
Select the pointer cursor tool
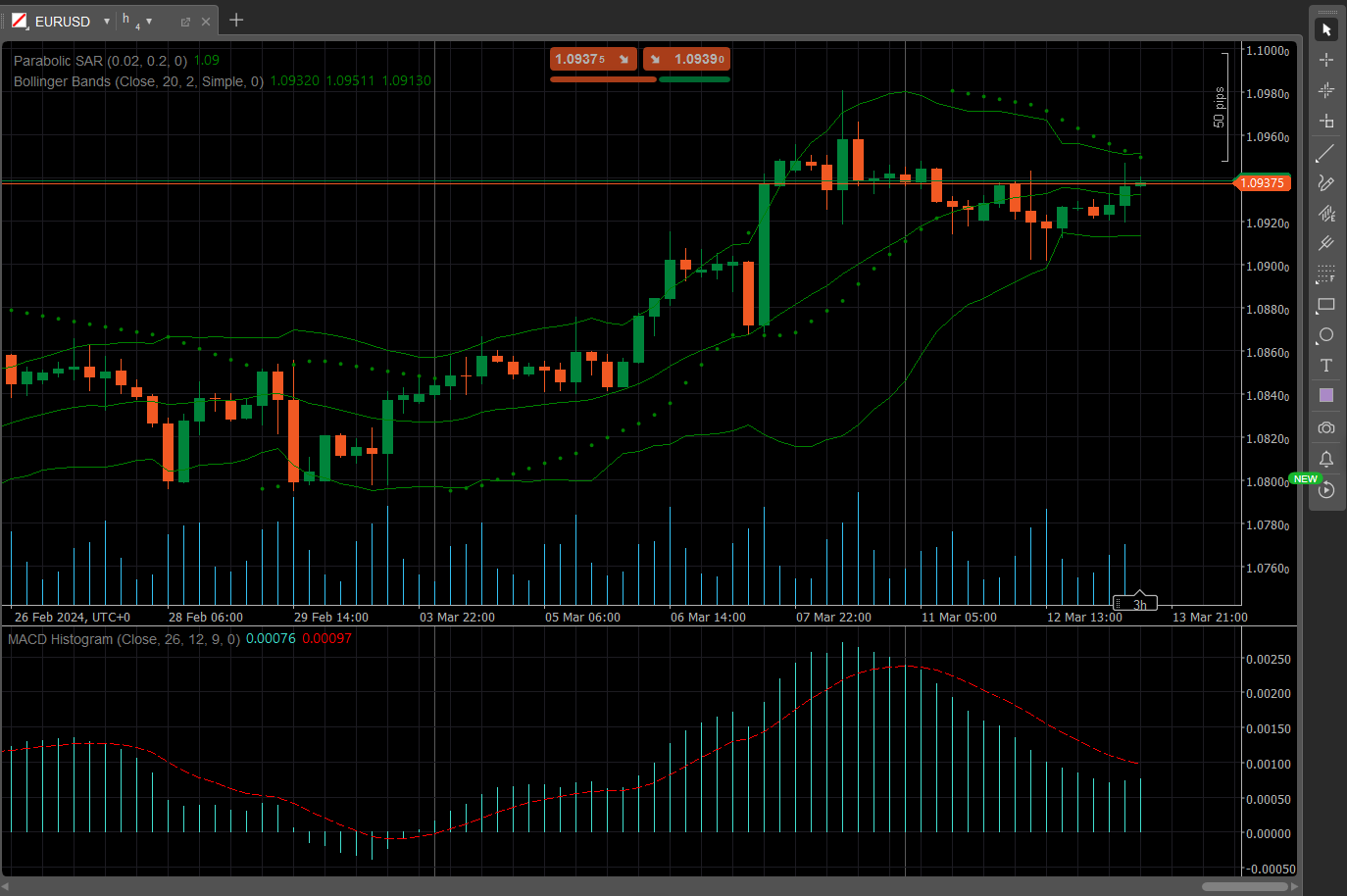1326,29
